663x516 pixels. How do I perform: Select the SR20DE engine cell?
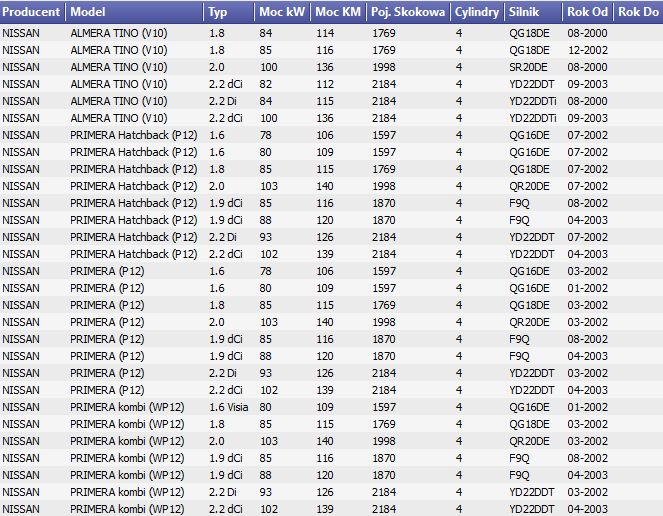click(x=529, y=67)
